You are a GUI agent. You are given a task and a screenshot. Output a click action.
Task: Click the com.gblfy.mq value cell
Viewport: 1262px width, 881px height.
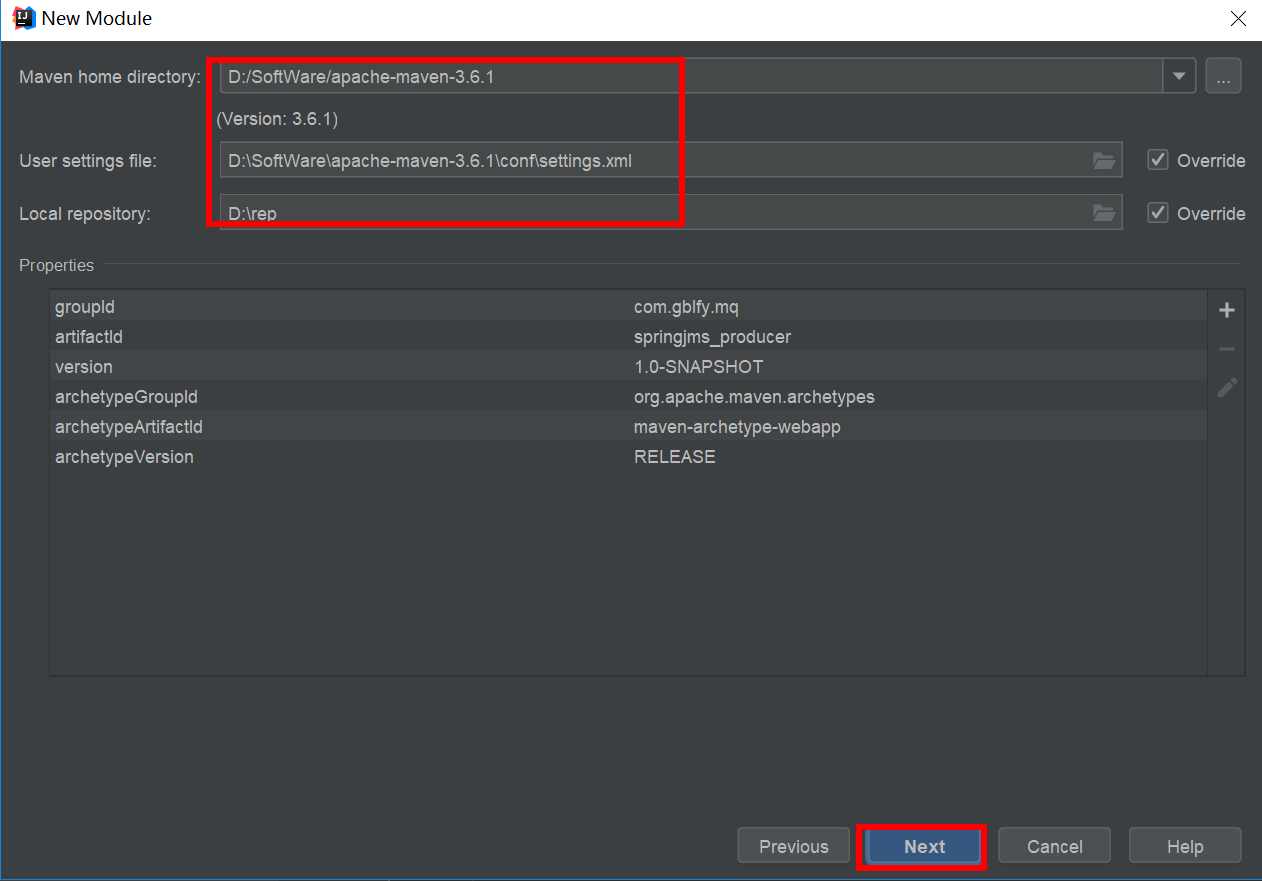[x=686, y=307]
